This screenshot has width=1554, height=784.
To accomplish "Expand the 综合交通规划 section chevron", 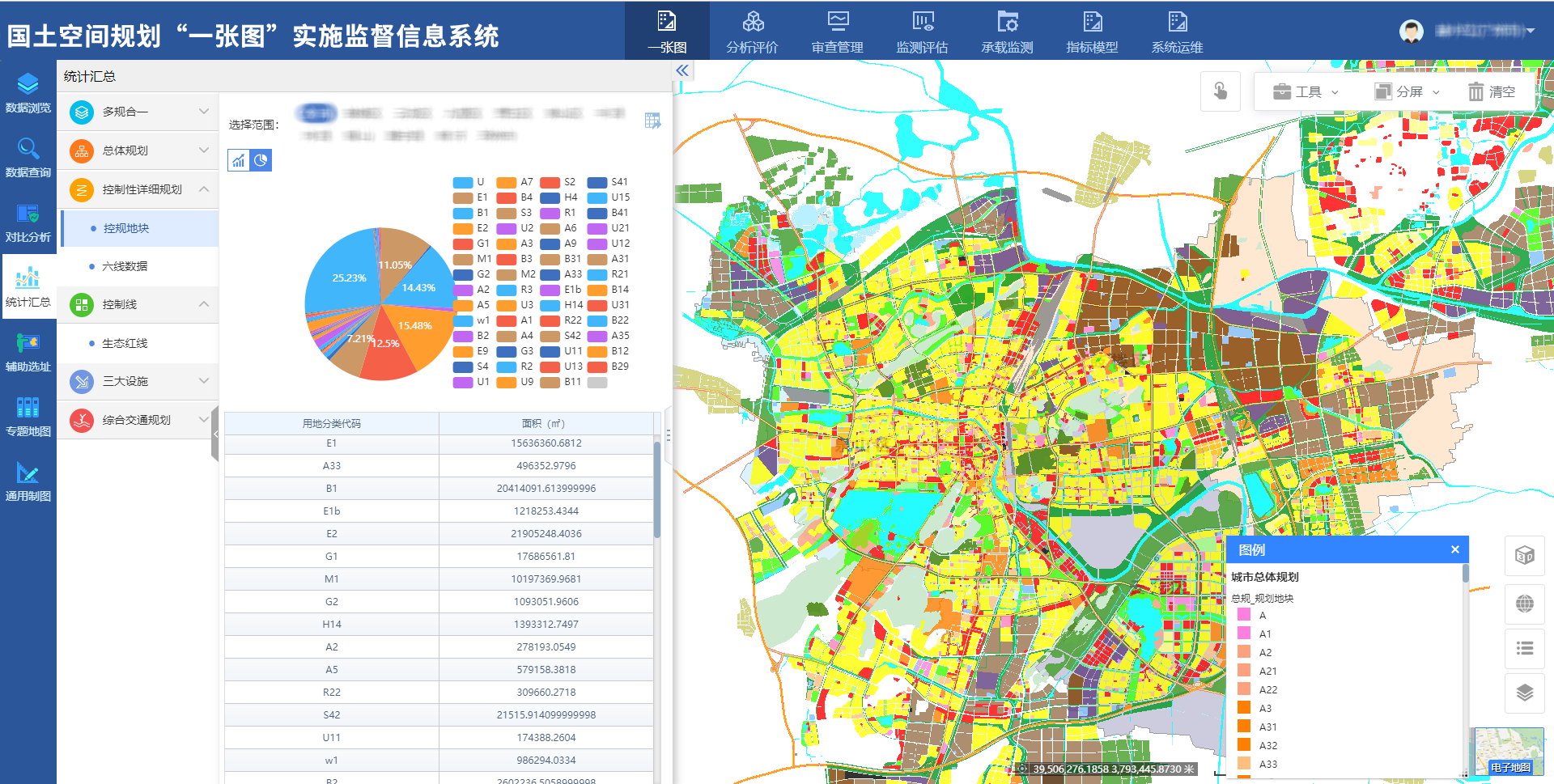I will [x=204, y=420].
